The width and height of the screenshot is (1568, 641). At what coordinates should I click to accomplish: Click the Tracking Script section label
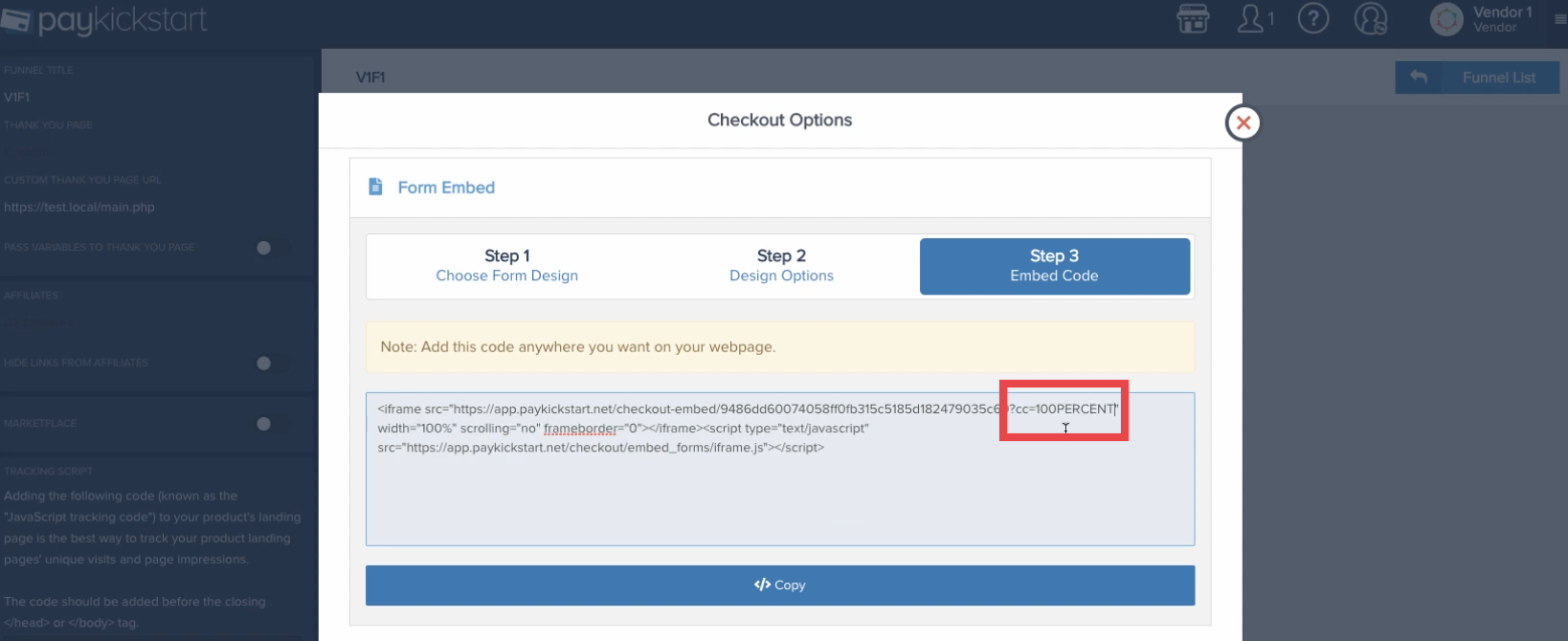(48, 472)
